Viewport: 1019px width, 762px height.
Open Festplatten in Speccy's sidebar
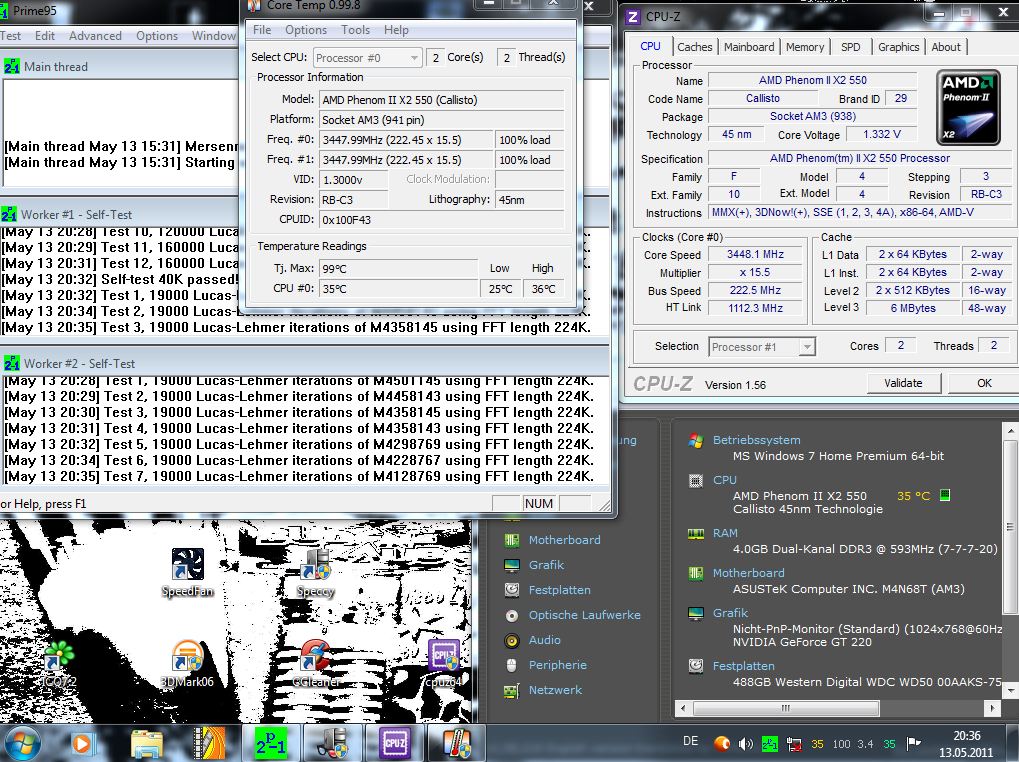click(559, 590)
